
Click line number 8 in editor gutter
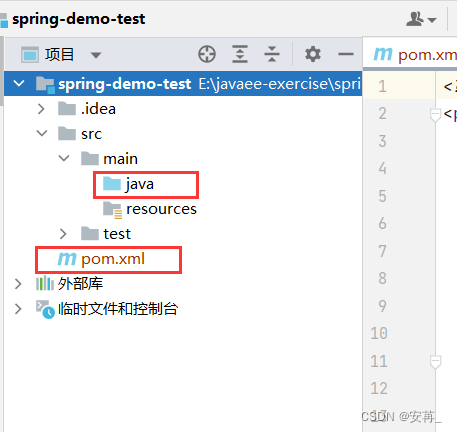(382, 278)
